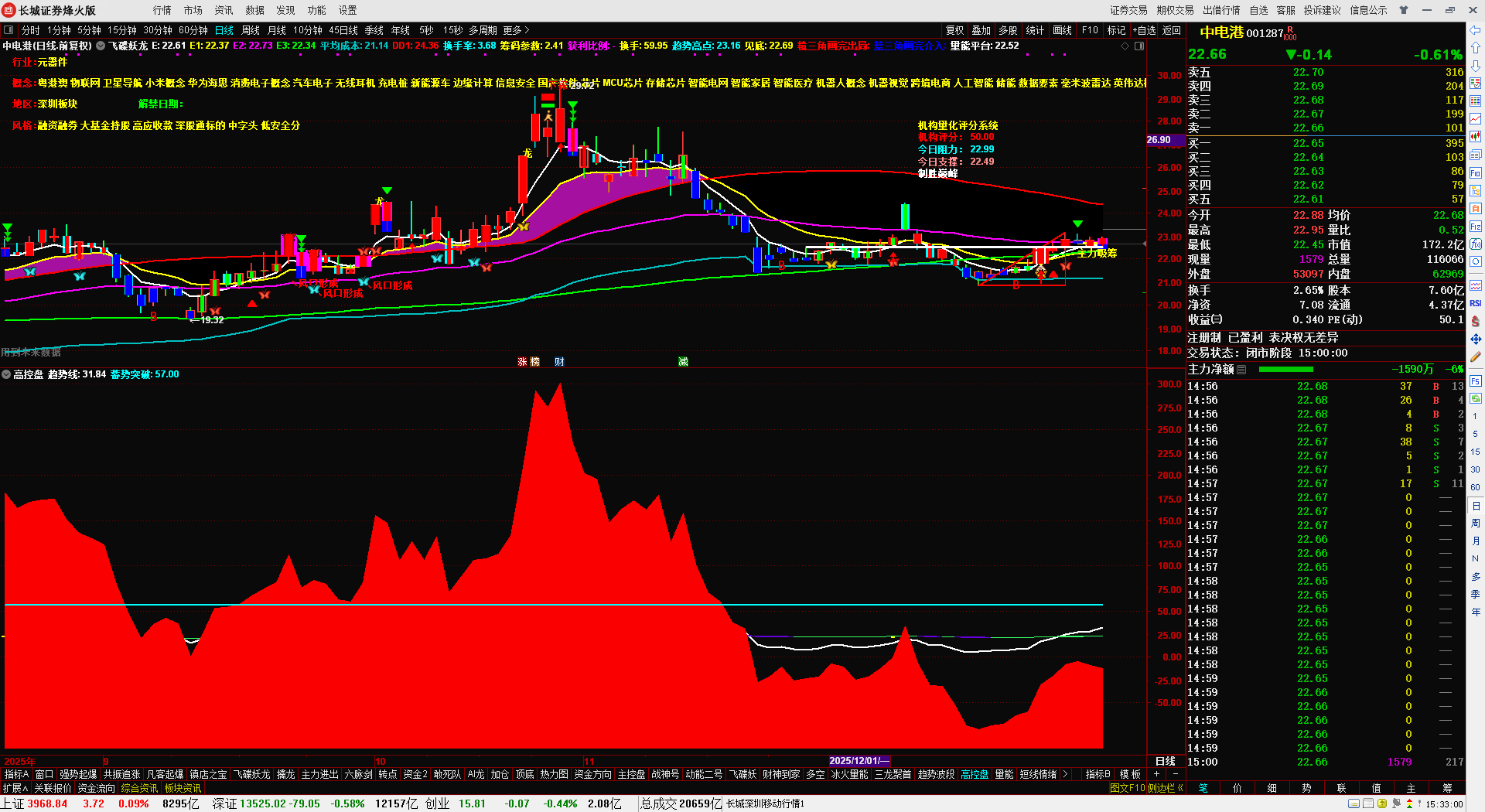Click the 返回 return button
Viewport: 1485px width, 812px height.
point(1172,30)
